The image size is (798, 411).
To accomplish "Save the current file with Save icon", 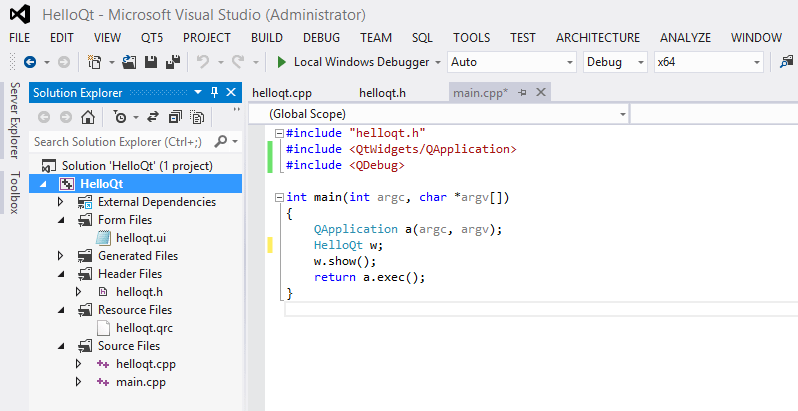I will tap(150, 62).
